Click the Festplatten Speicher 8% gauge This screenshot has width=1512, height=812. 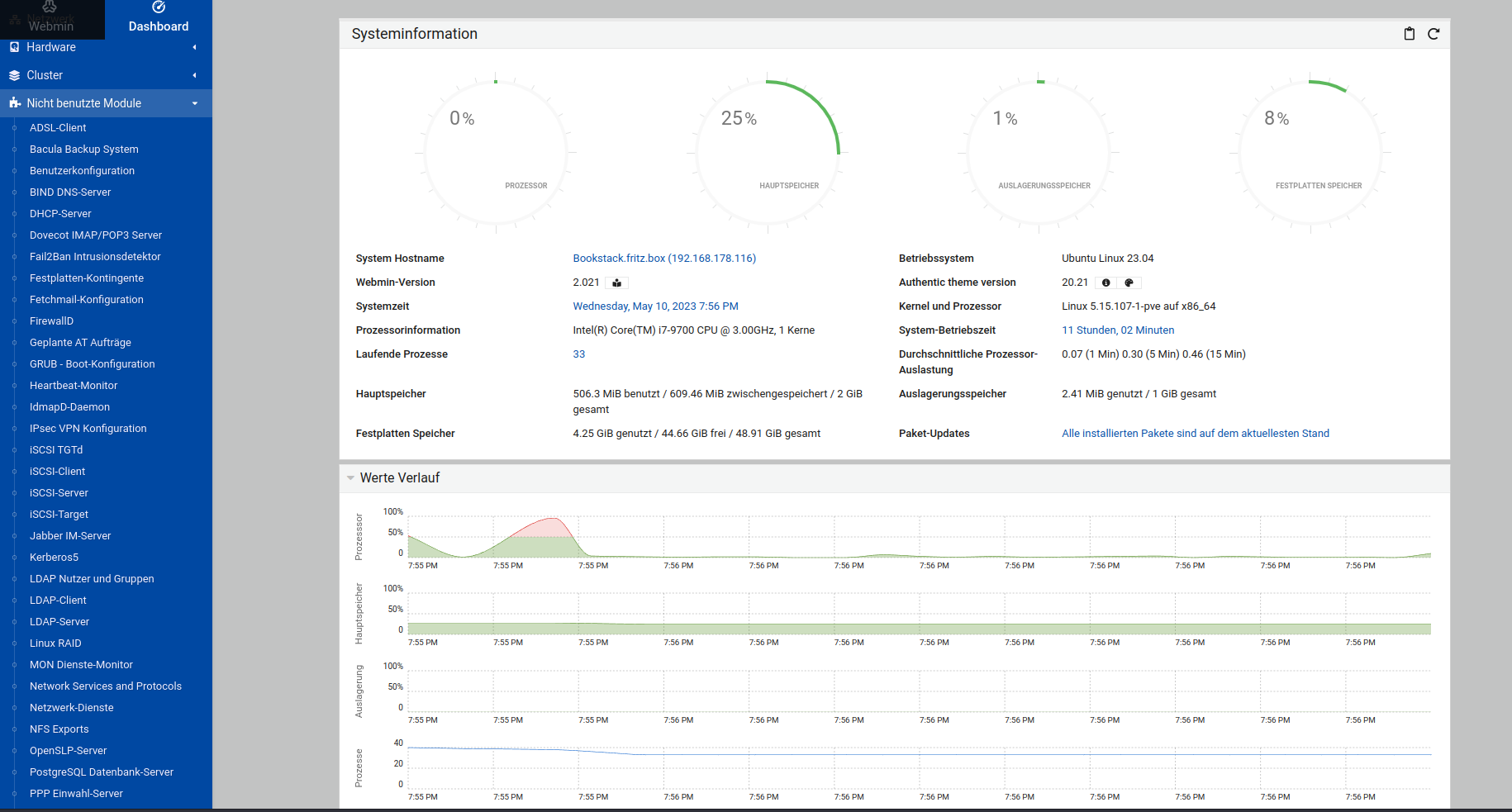[x=1310, y=153]
